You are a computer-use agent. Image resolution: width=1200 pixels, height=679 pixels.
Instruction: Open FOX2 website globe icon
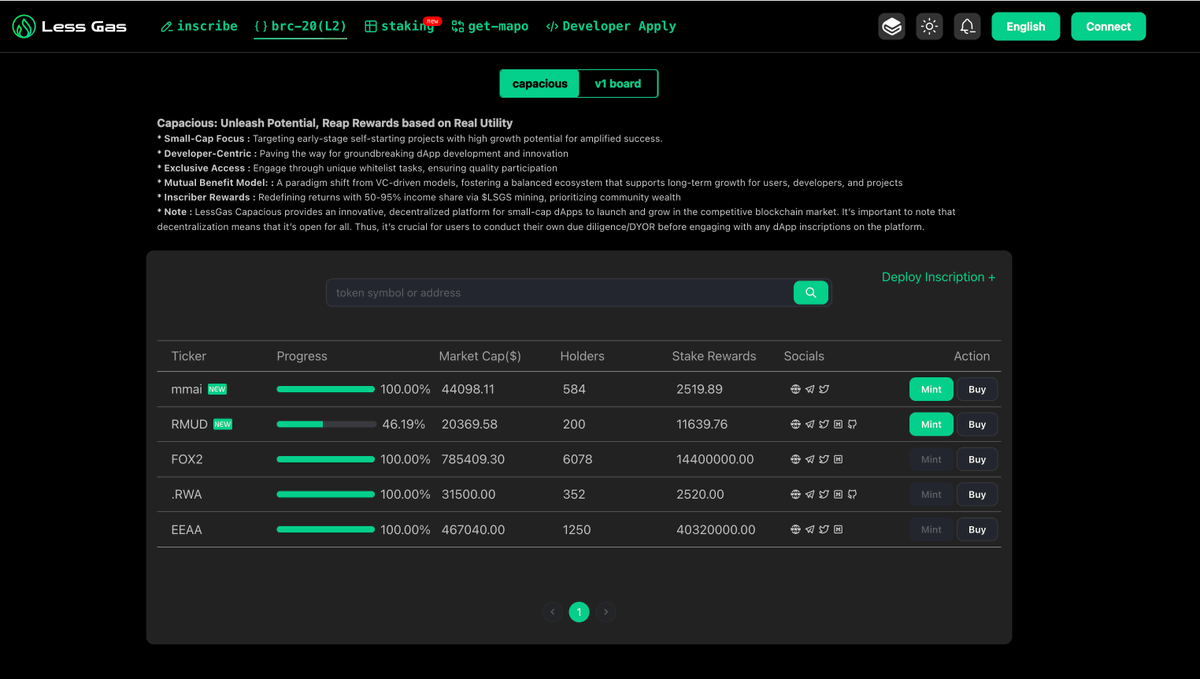point(796,459)
